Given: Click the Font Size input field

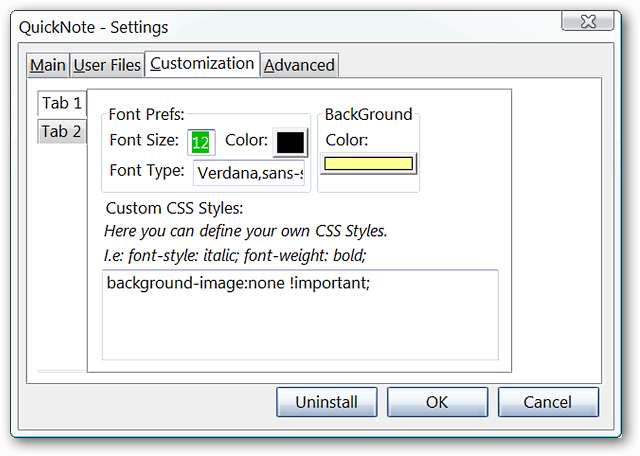Looking at the screenshot, I should [x=201, y=142].
